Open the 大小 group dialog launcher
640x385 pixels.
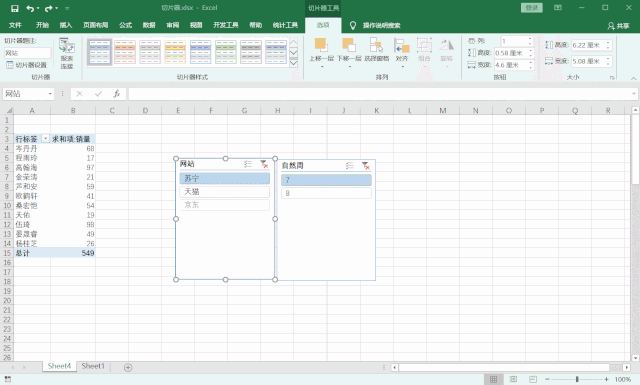click(612, 77)
